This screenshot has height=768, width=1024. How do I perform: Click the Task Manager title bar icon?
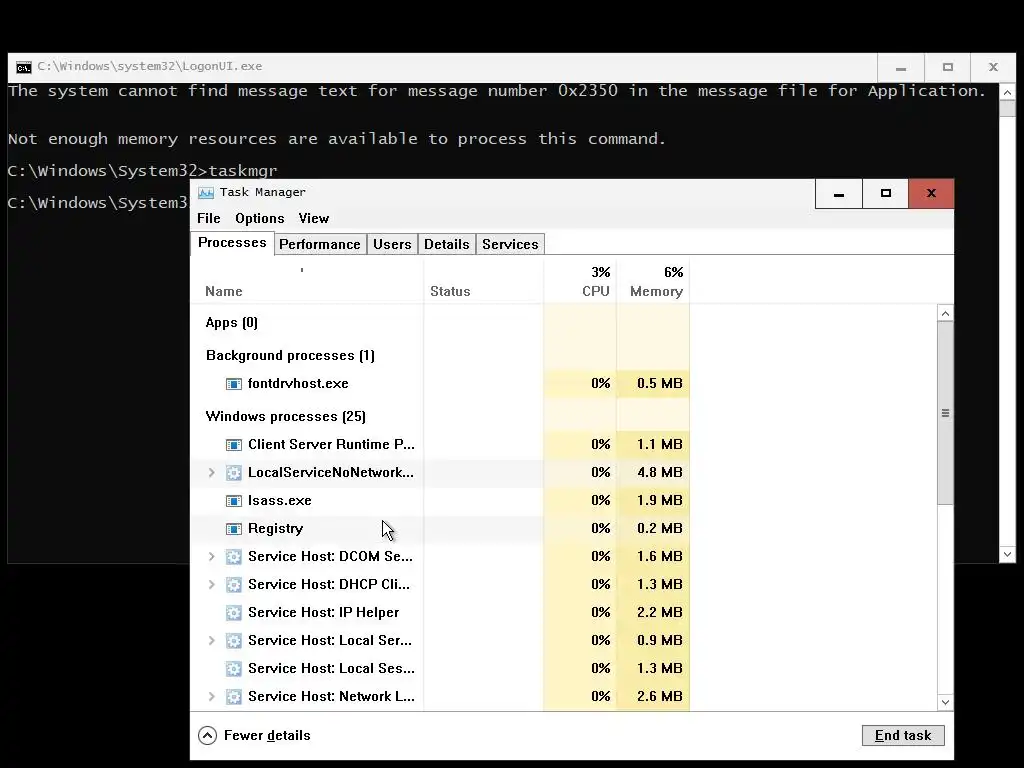tap(206, 193)
